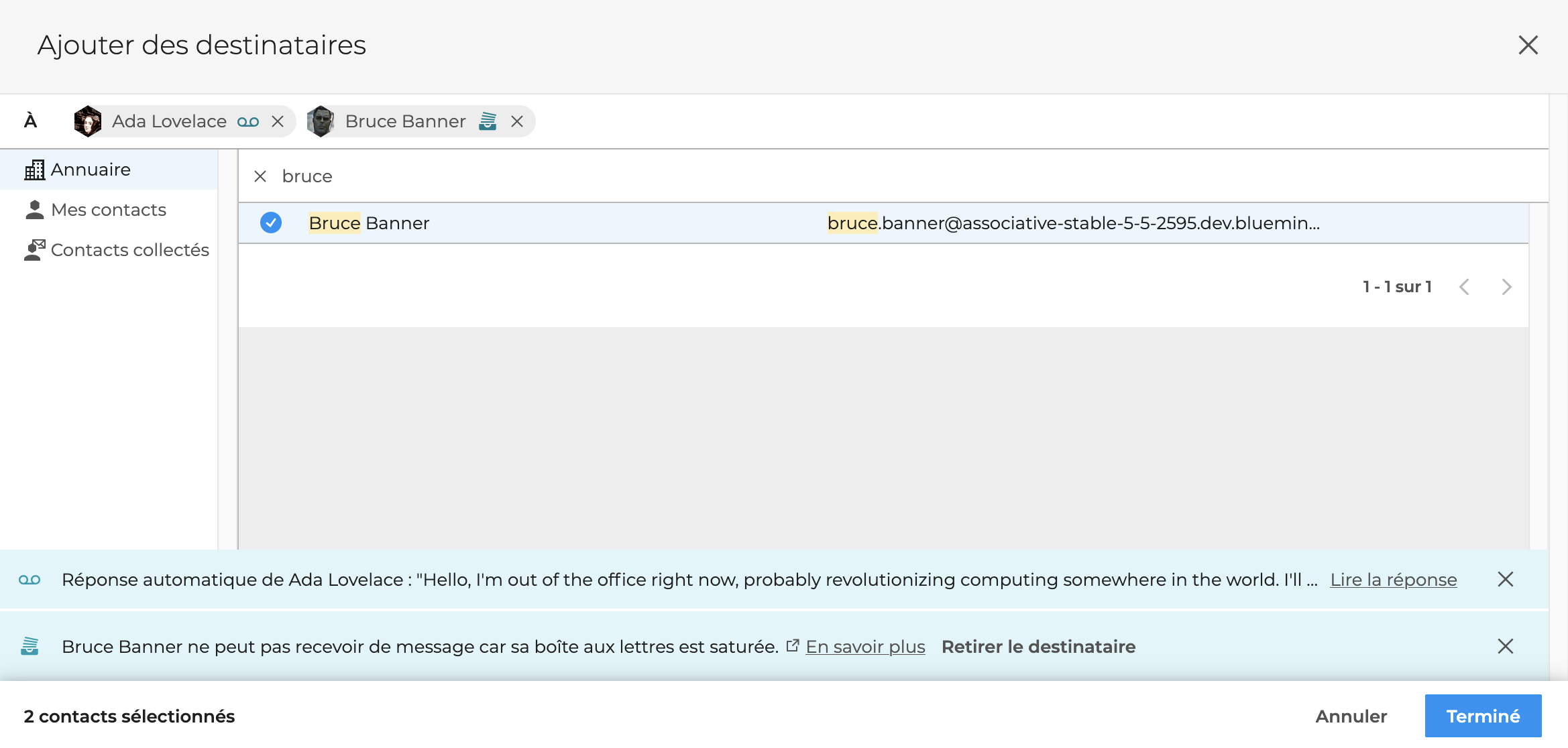Go to previous results page
The width and height of the screenshot is (1568, 748).
pos(1464,287)
